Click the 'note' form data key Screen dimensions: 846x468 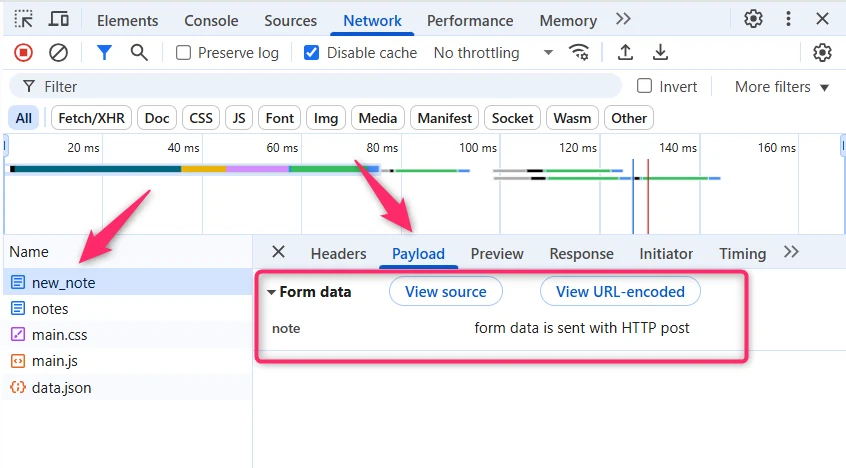point(286,328)
